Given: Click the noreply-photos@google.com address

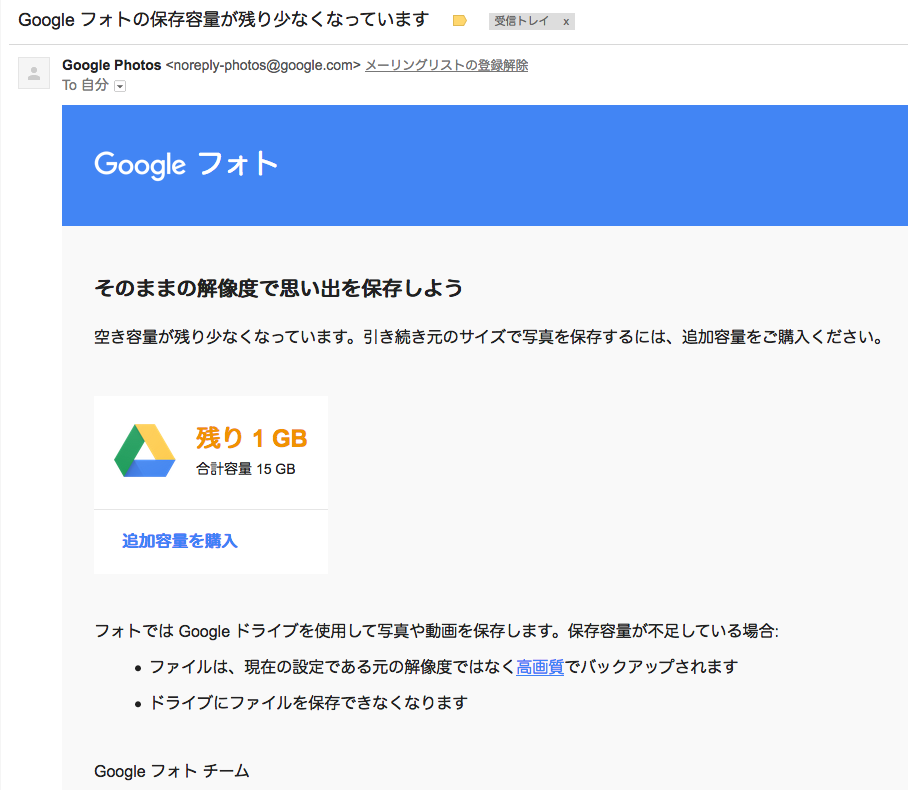Looking at the screenshot, I should coord(263,65).
